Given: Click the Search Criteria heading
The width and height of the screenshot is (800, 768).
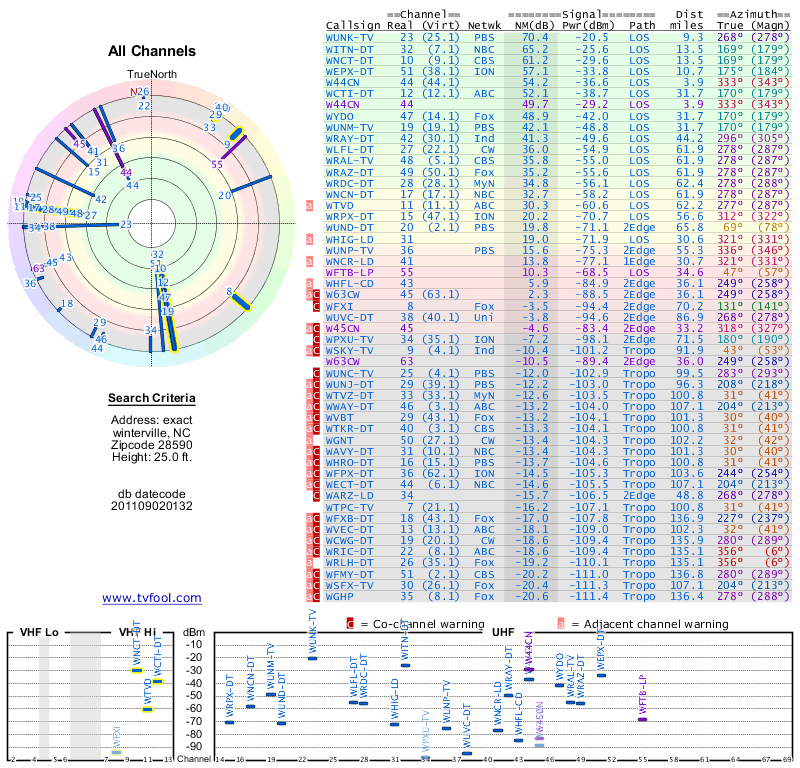Looking at the screenshot, I should (152, 398).
